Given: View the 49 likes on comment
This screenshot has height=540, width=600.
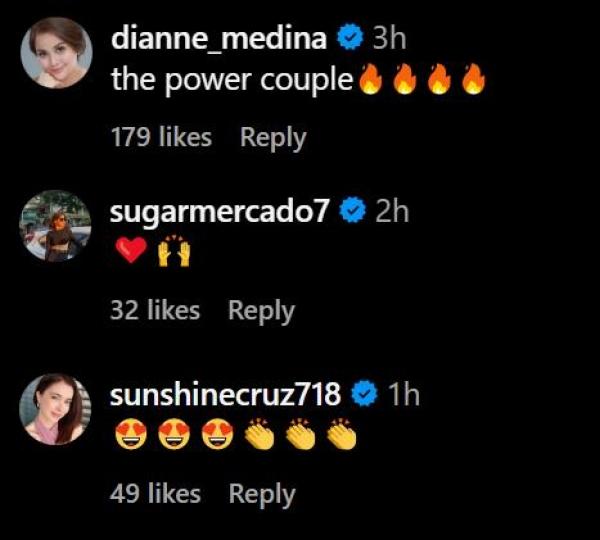Looking at the screenshot, I should (x=155, y=493).
